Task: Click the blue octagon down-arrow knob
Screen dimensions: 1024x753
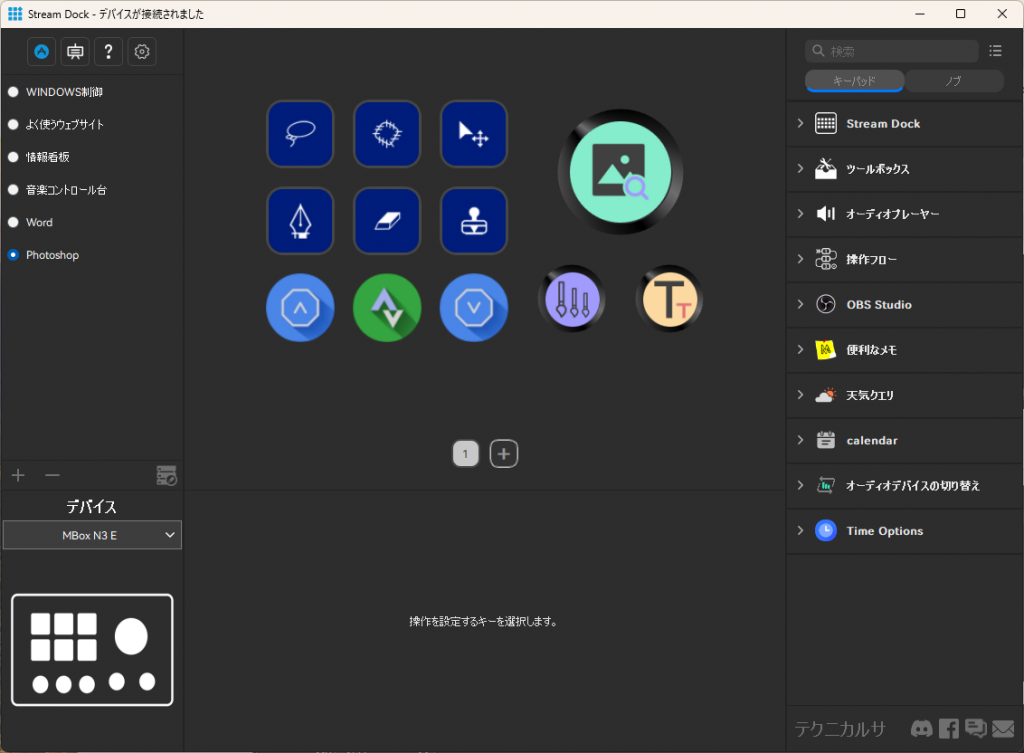Action: pos(473,308)
